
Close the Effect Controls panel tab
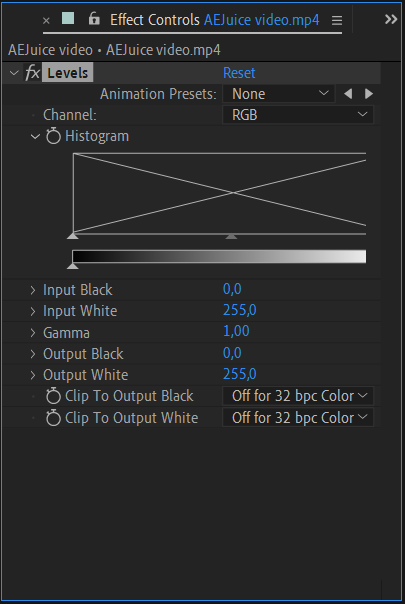46,20
